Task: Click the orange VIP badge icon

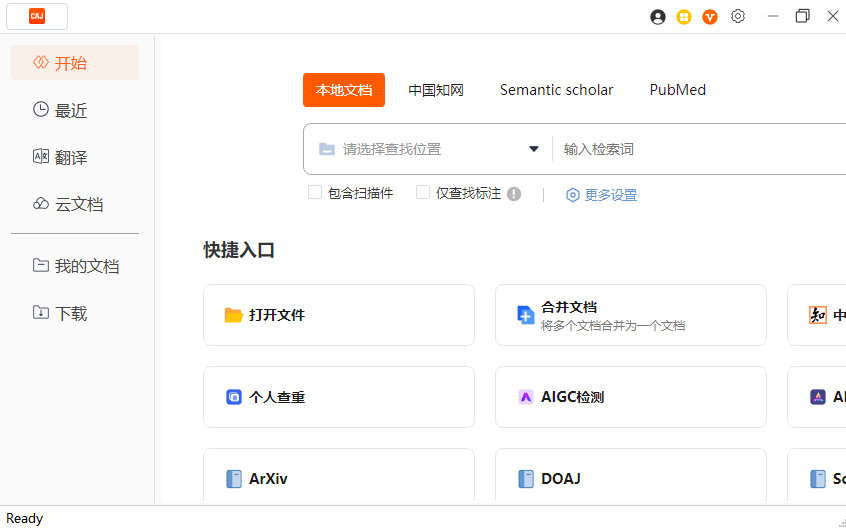Action: 710,17
